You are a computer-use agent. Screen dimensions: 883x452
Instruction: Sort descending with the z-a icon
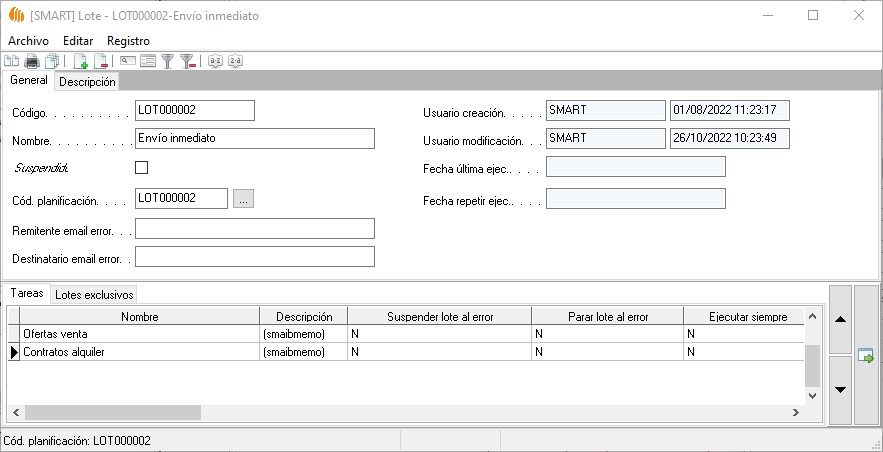pyautogui.click(x=235, y=62)
